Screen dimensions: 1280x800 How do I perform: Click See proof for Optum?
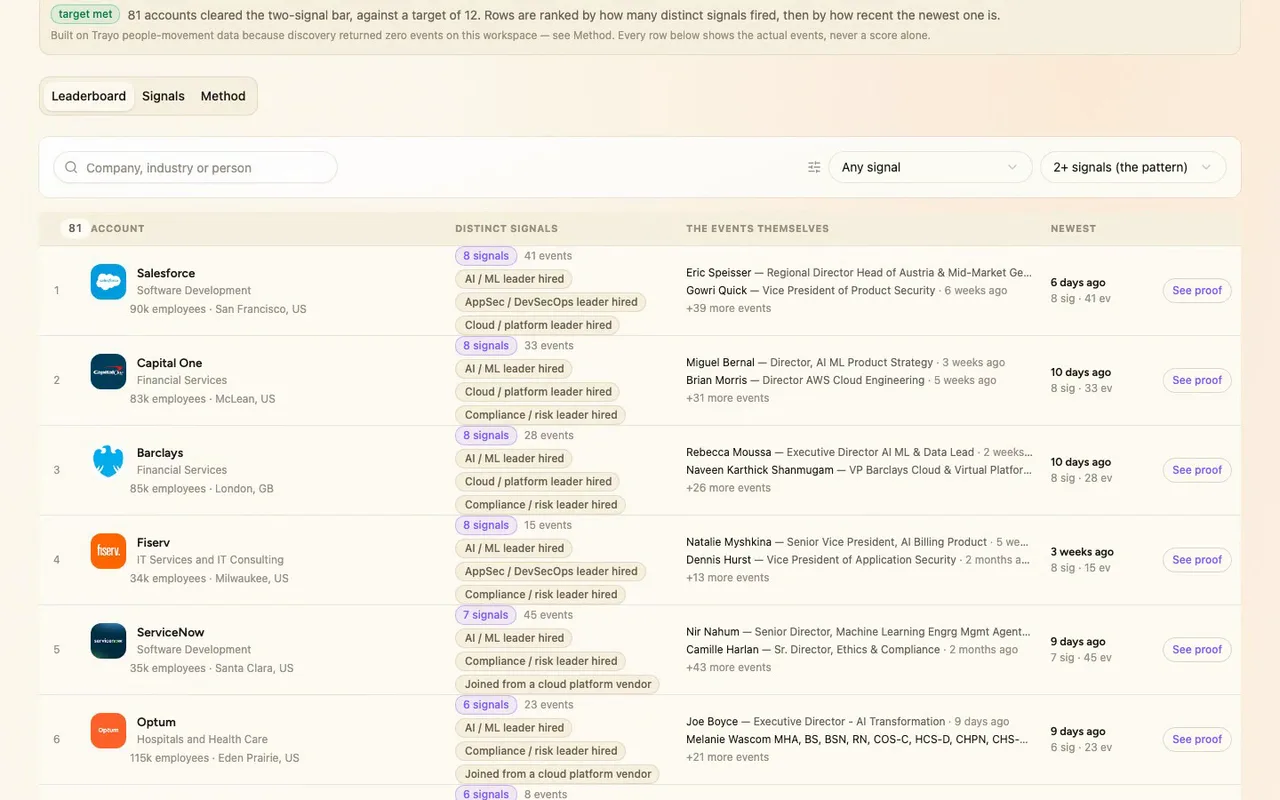(1197, 739)
